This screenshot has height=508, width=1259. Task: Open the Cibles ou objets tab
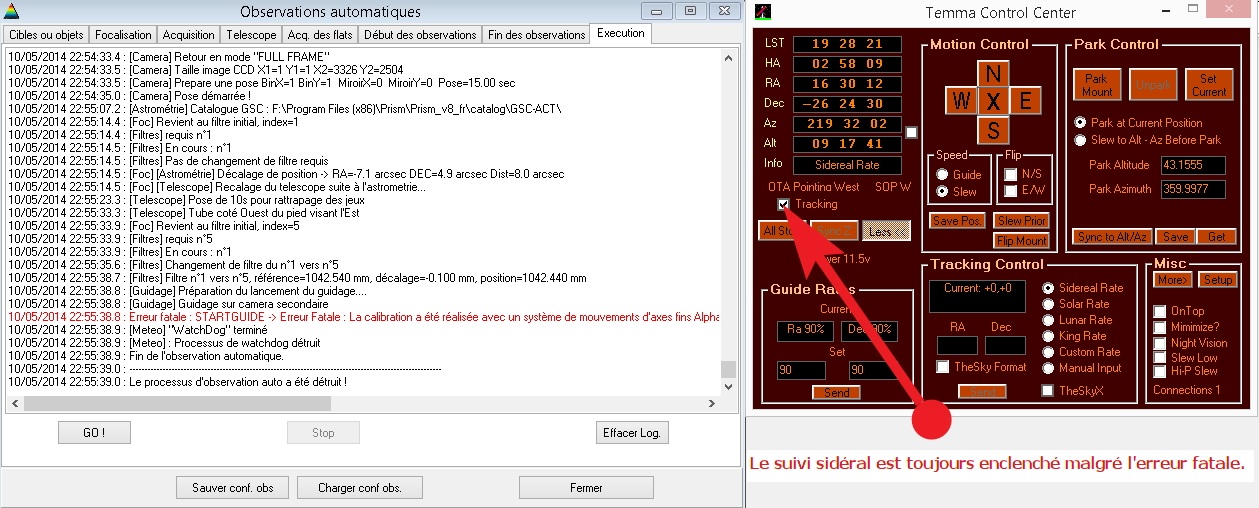46,35
